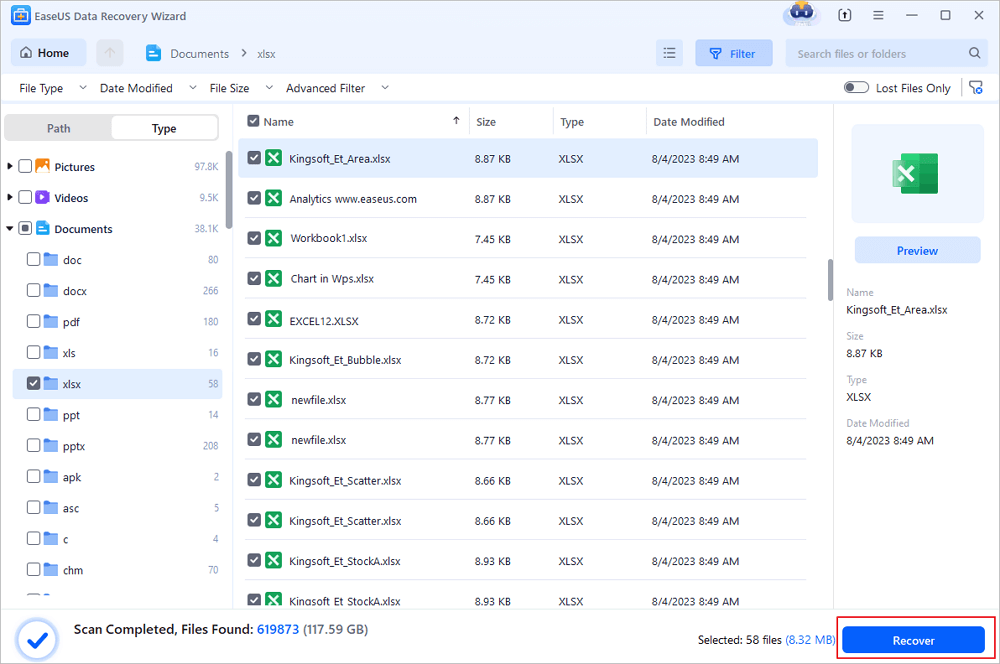Switch to list view icon
Screen dimensions: 1000x664
pos(669,53)
